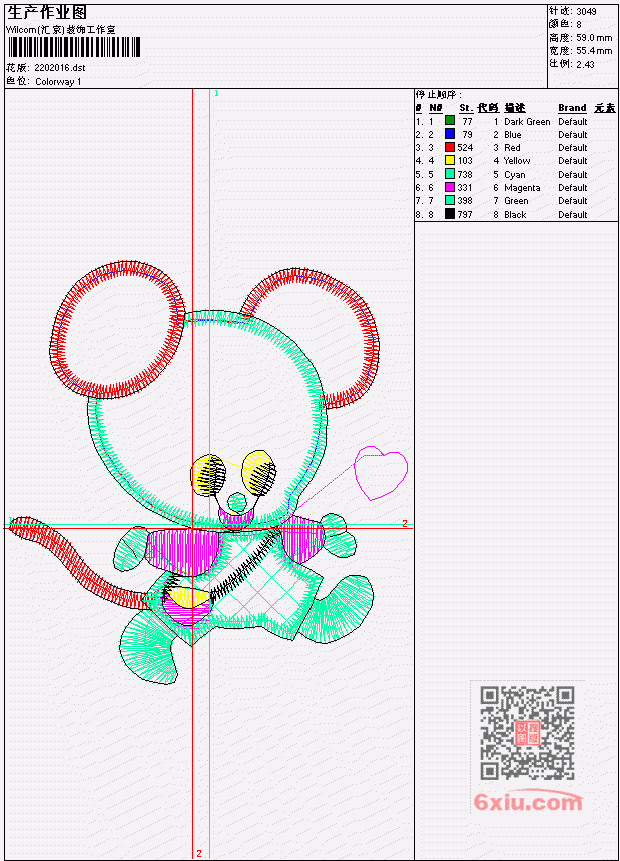Click the mouse's small cyan nose
The height and width of the screenshot is (861, 620).
(x=237, y=501)
